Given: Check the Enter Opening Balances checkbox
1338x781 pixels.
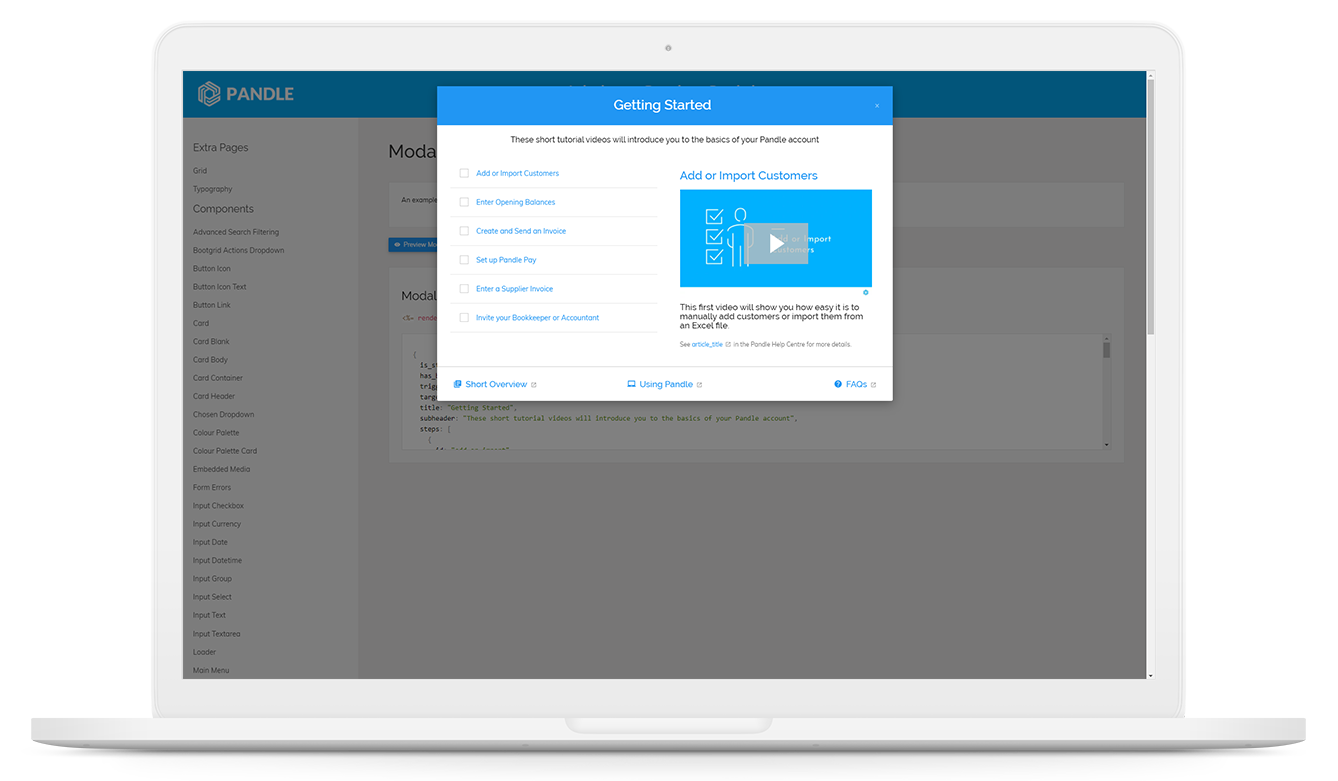Looking at the screenshot, I should tap(464, 202).
